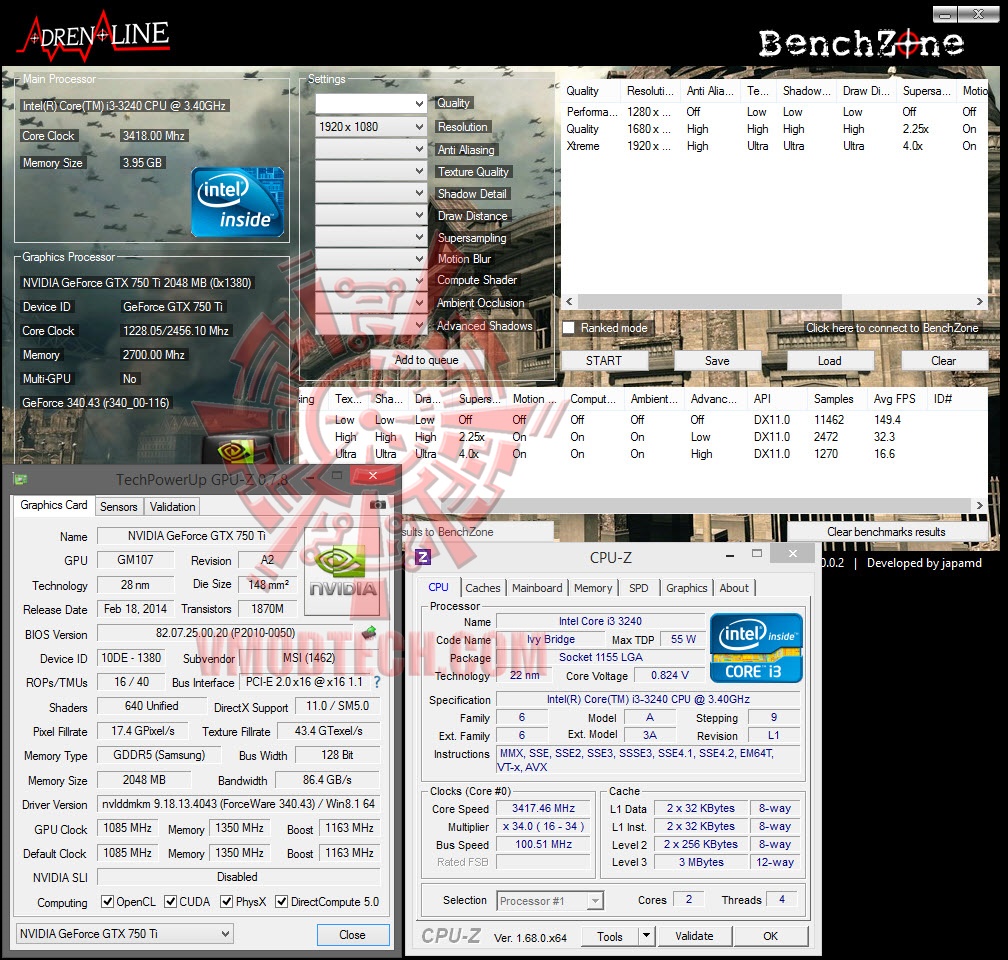Click the Tools button in CPU-Z
The width and height of the screenshot is (1008, 960).
610,936
